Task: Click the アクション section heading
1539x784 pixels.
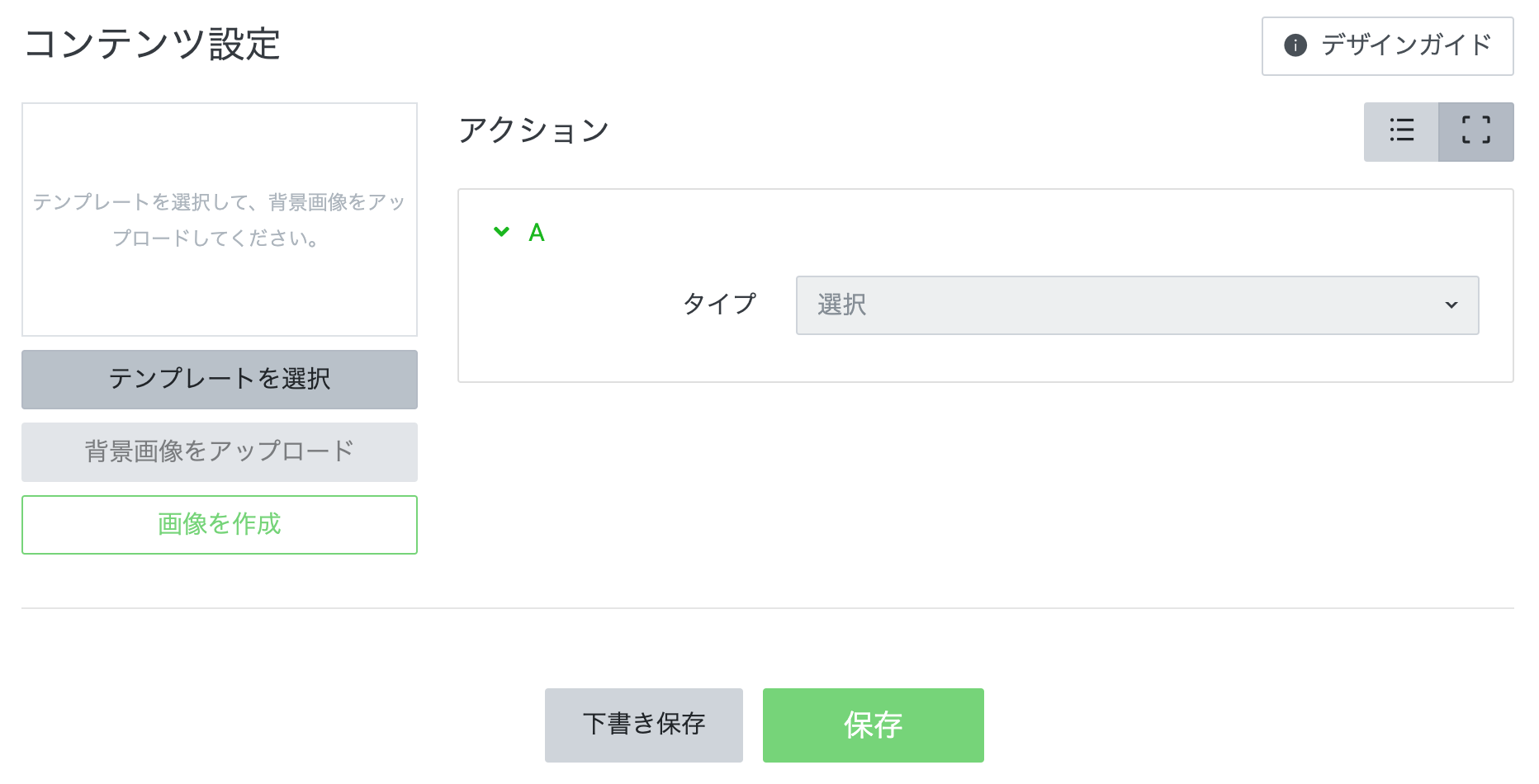Action: tap(534, 130)
